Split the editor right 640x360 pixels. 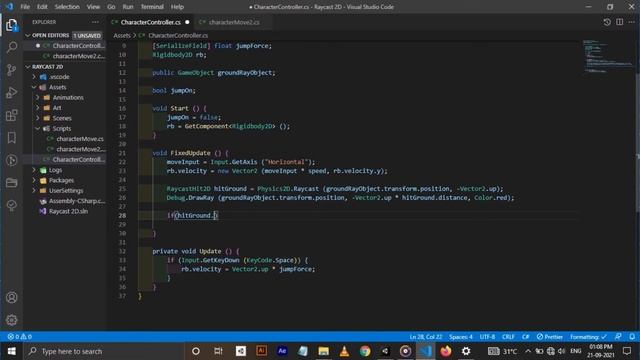(620, 22)
